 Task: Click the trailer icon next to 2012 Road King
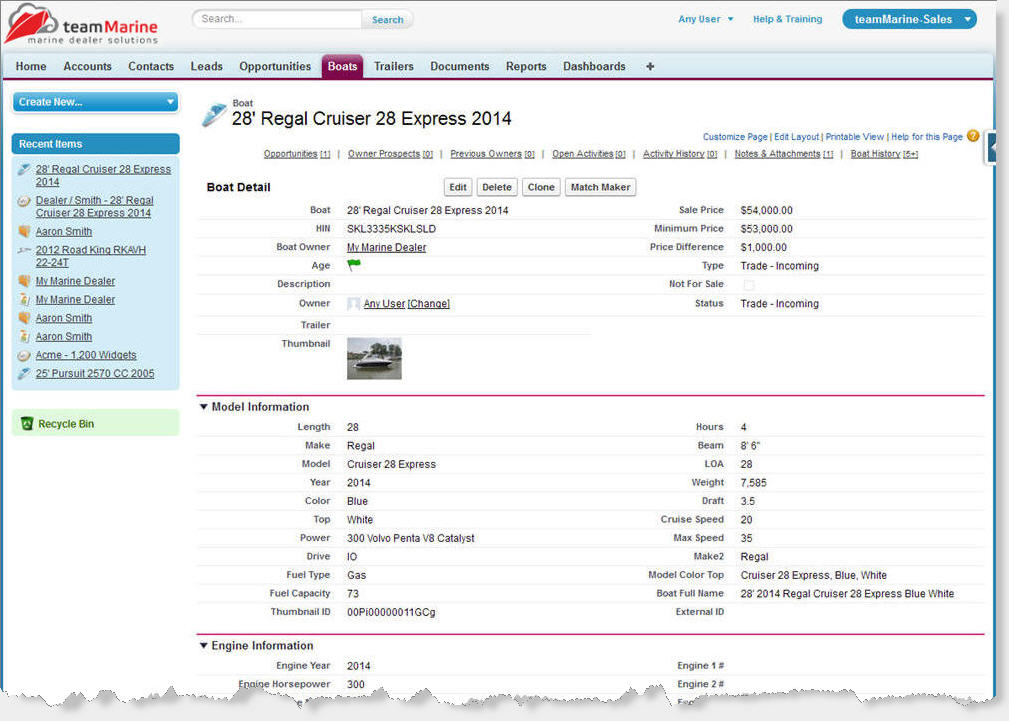click(25, 250)
